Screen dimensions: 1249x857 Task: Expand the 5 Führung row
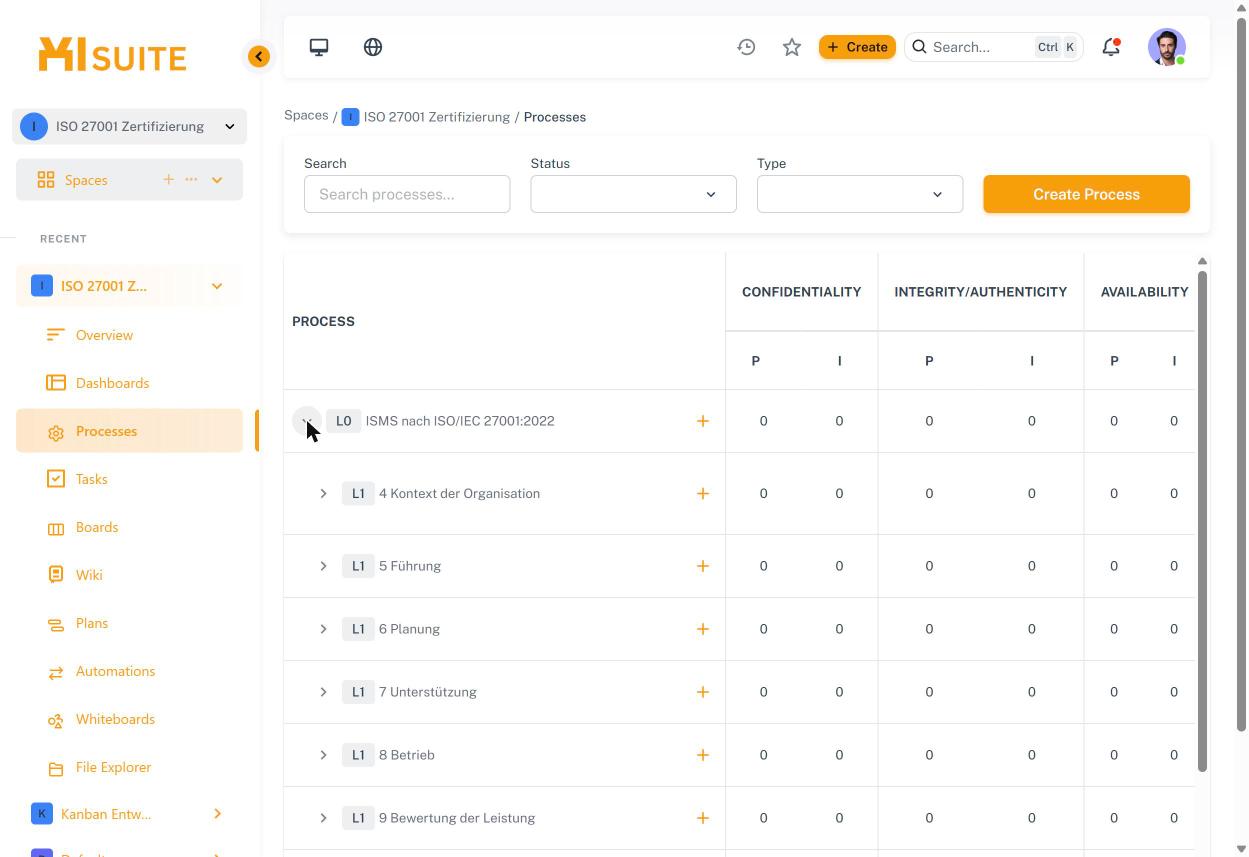pyautogui.click(x=323, y=566)
